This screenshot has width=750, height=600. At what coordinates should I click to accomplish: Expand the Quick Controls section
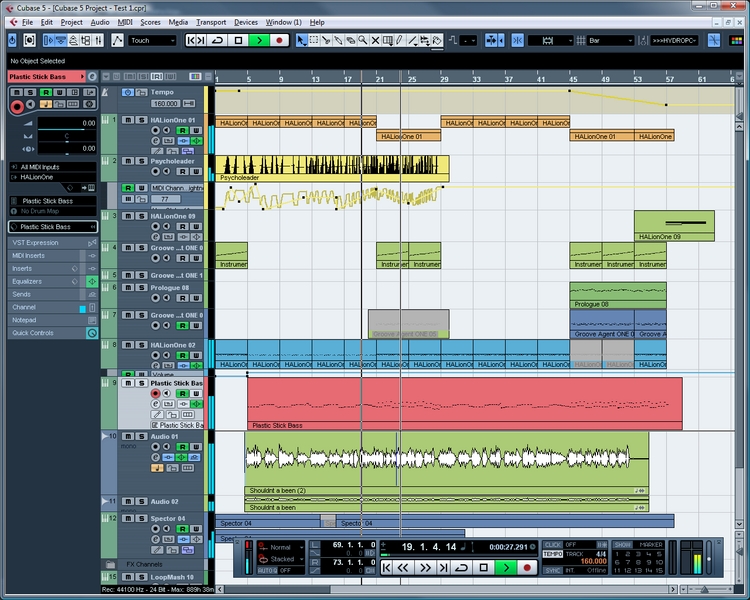[53, 333]
